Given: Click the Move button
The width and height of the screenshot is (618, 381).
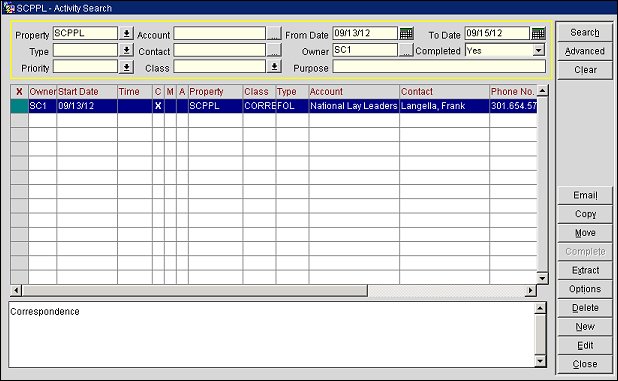Looking at the screenshot, I should [585, 233].
